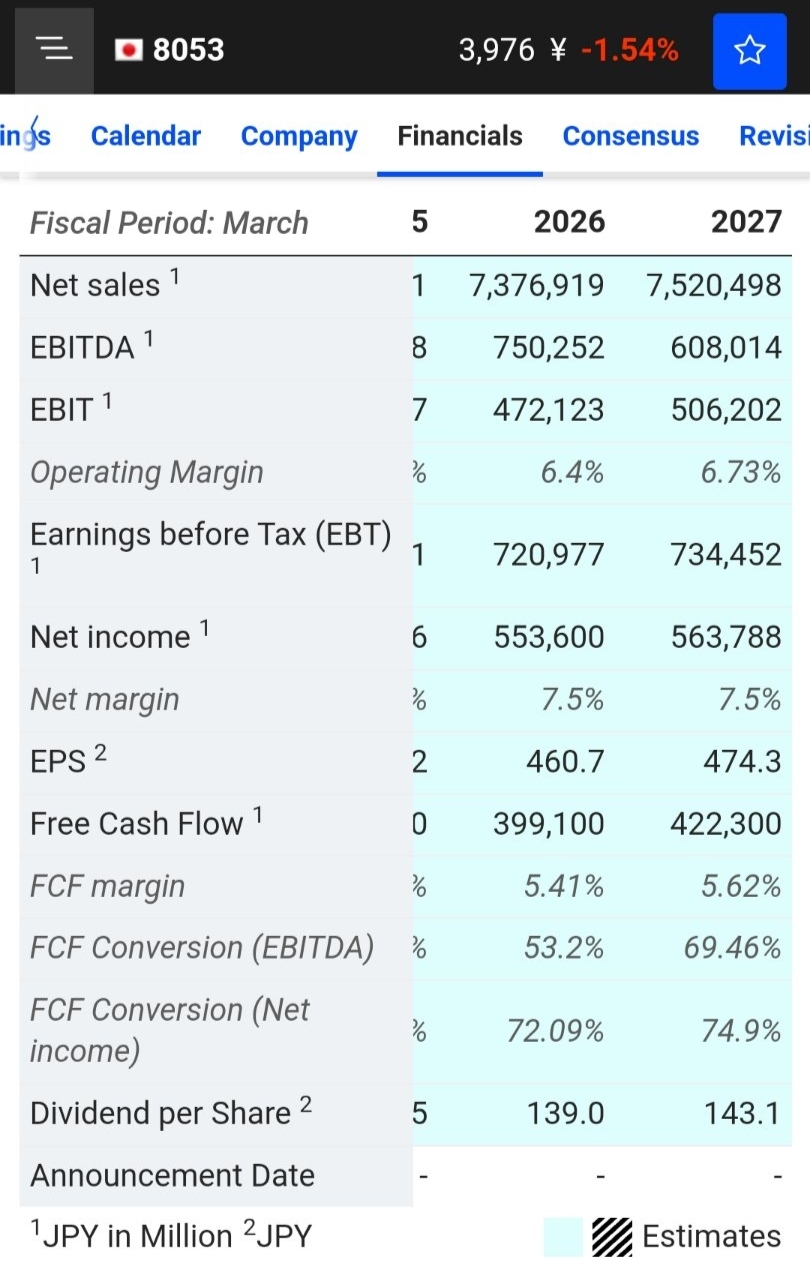The width and height of the screenshot is (810, 1282).
Task: Click the EPS 2026 value 460.7
Action: point(565,762)
